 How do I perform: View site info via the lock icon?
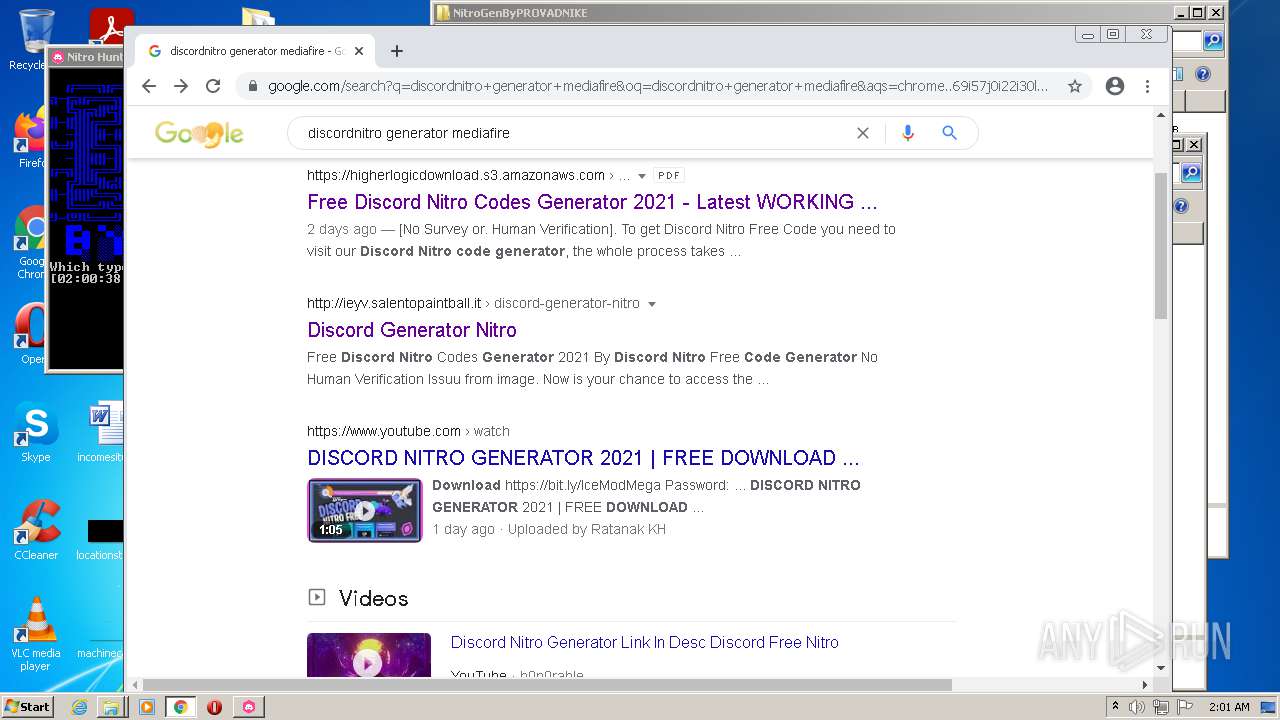tap(252, 86)
